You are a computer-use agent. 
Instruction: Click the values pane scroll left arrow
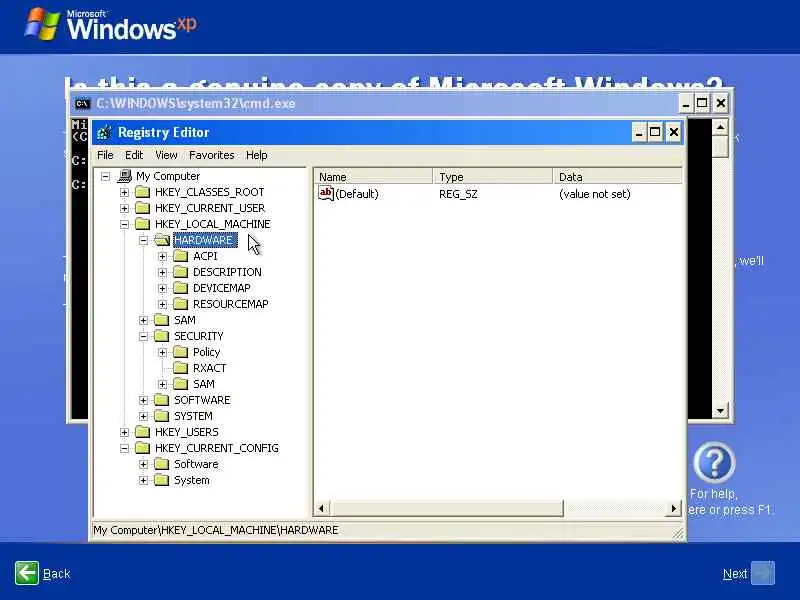pyautogui.click(x=321, y=508)
